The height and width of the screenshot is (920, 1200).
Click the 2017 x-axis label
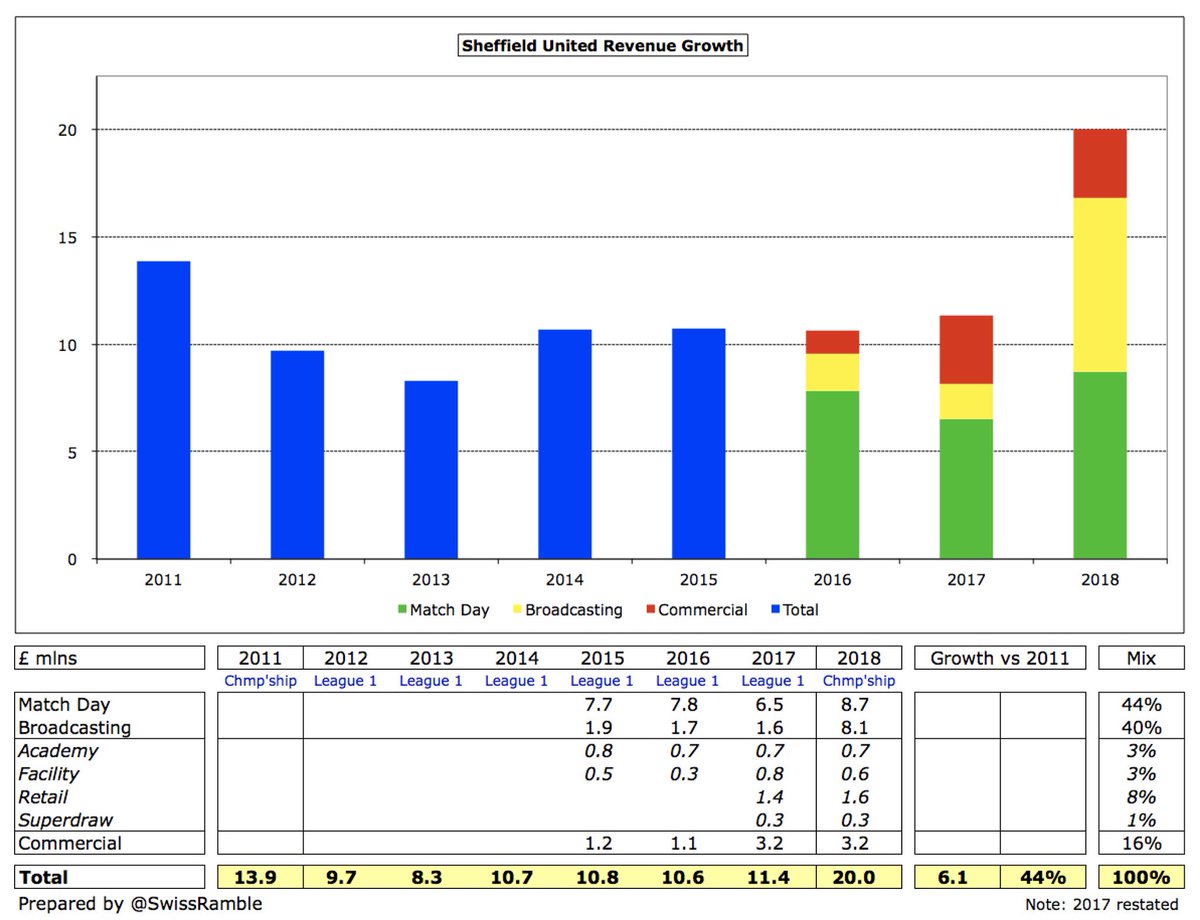(966, 579)
